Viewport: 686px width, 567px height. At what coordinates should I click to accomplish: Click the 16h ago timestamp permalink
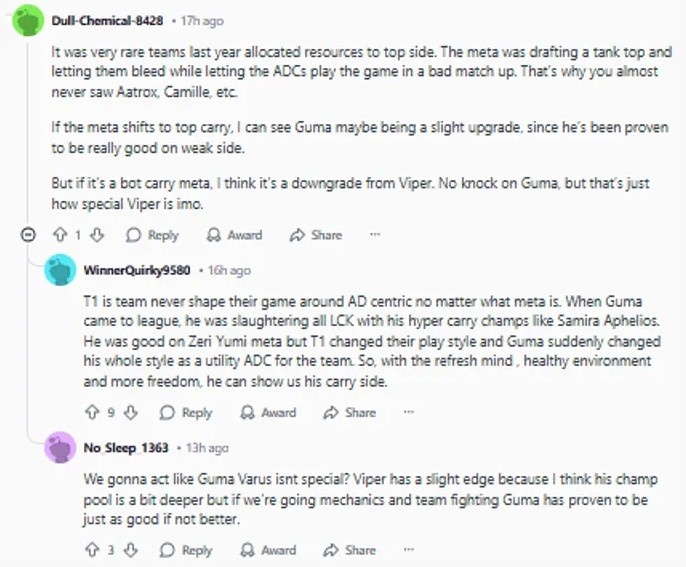pos(228,270)
